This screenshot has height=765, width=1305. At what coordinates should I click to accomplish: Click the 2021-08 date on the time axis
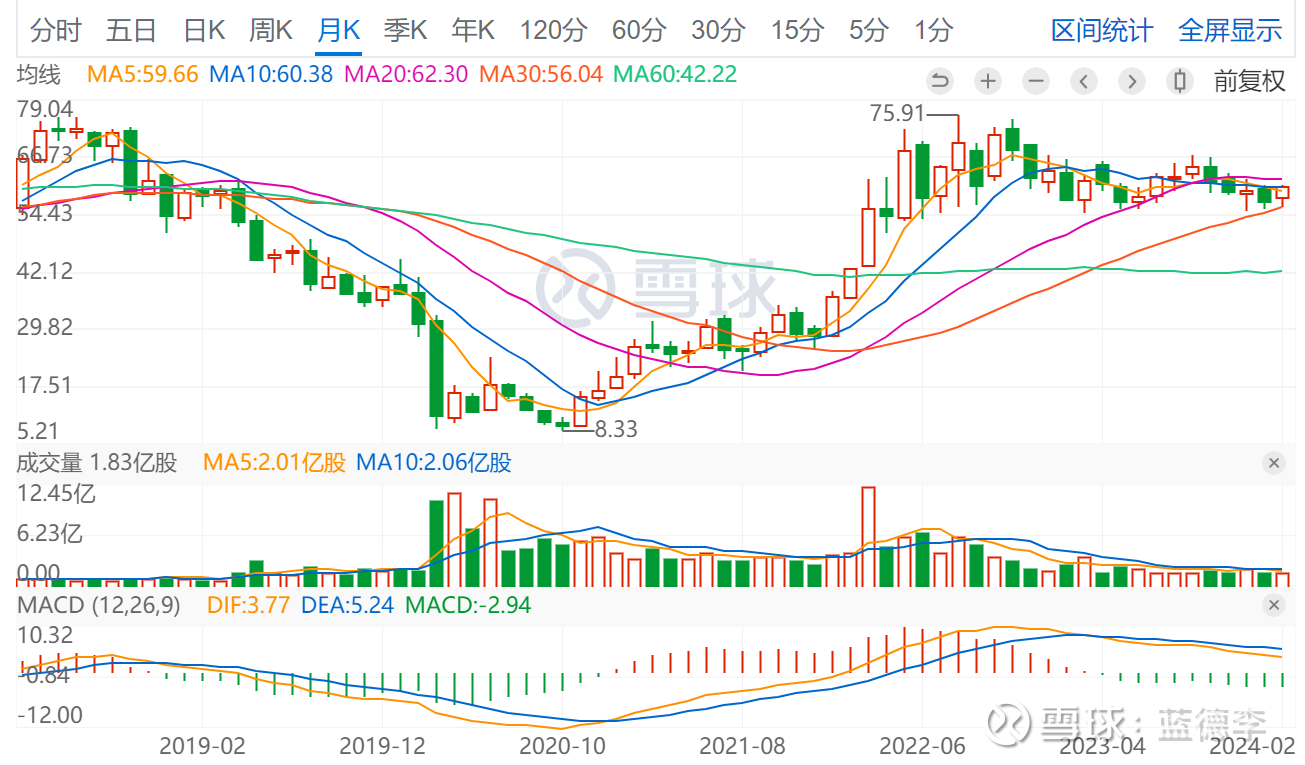[742, 745]
